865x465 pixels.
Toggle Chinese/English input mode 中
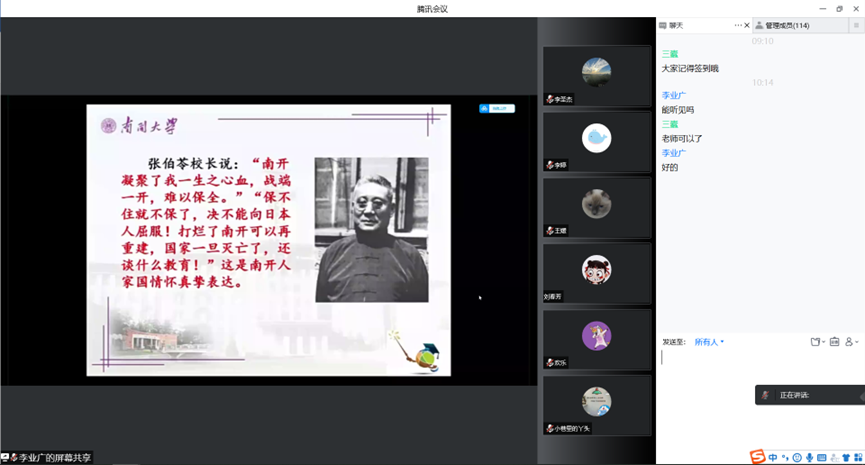(773, 457)
